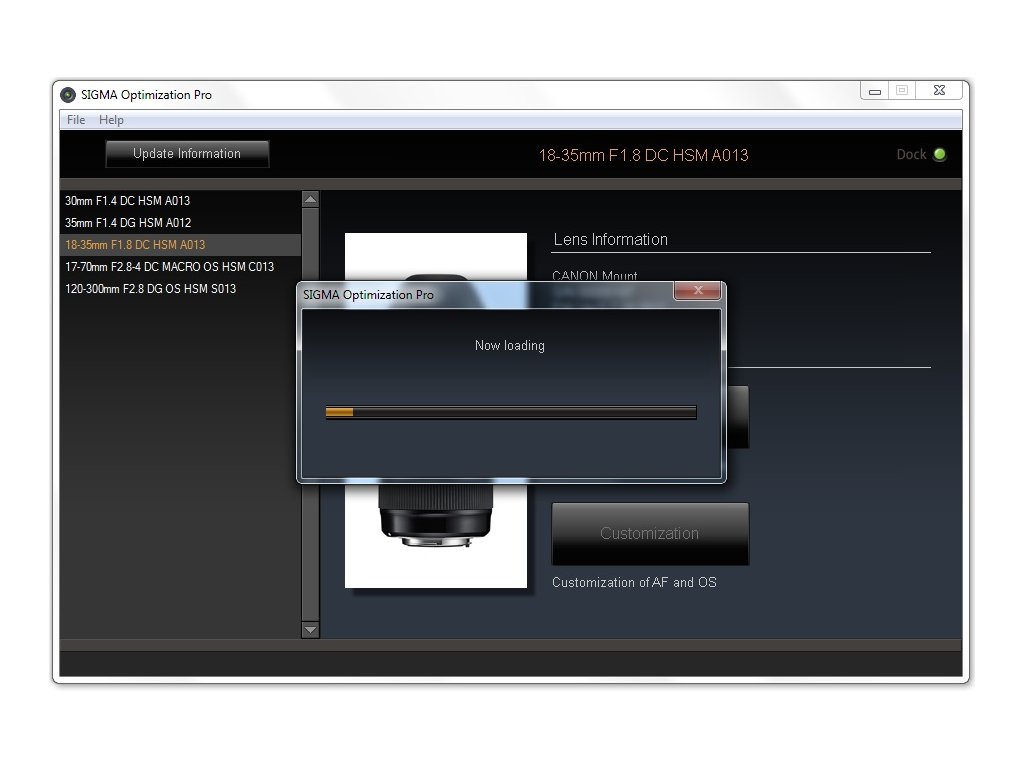This screenshot has width=1024, height=768.
Task: Minimize the SIGMA Optimization Pro window
Action: click(874, 91)
